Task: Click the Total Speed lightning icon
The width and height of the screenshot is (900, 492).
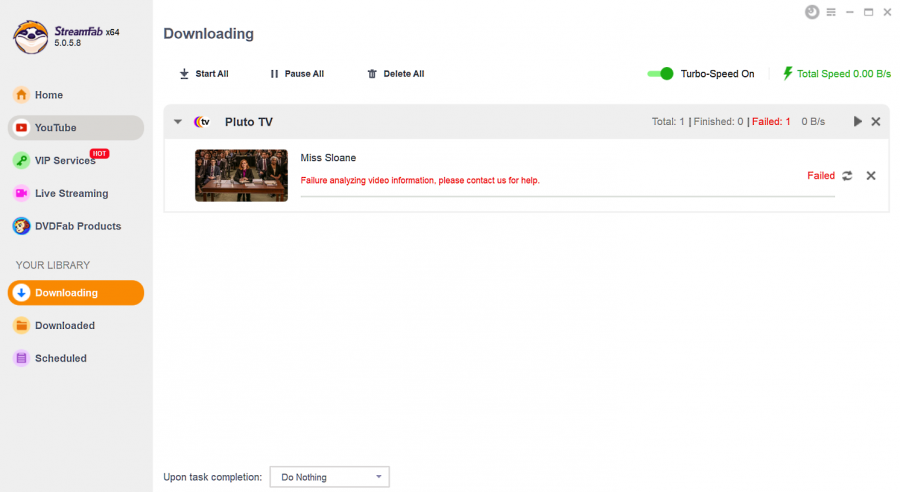Action: coord(788,73)
